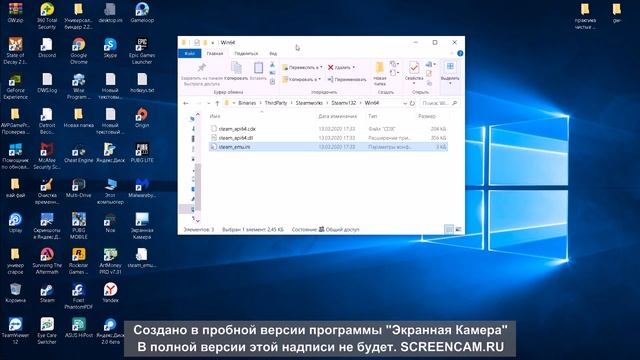Go to Binaries in the breadcrumb
Screen dimensions: 640x360
(x=247, y=103)
